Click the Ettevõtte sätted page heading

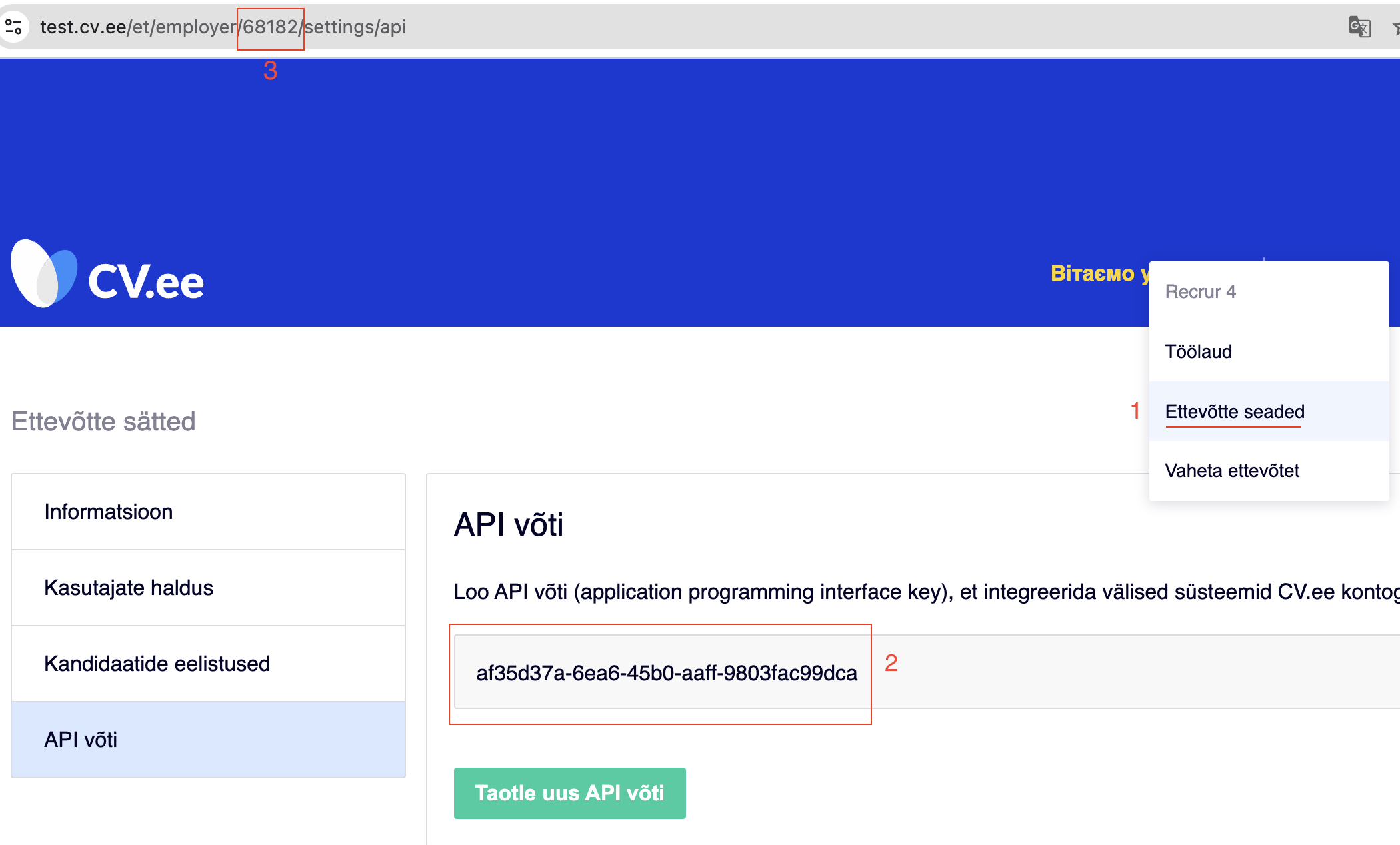click(x=103, y=421)
